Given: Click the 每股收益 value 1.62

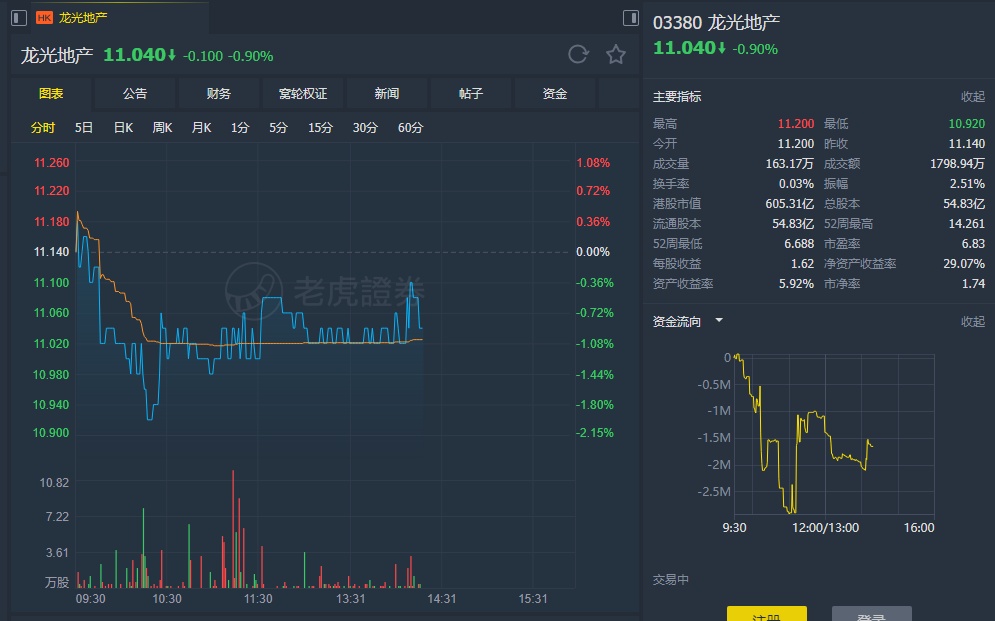Looking at the screenshot, I should pos(802,264).
